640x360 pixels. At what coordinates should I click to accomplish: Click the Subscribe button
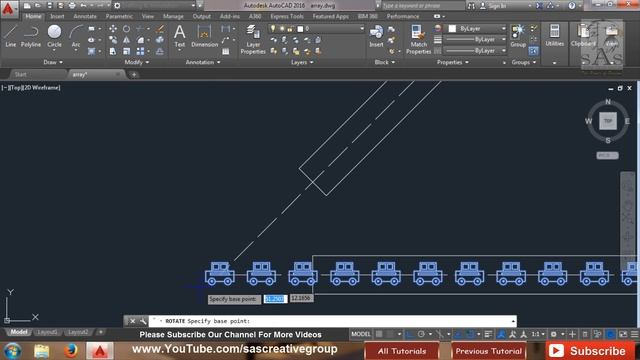589,351
